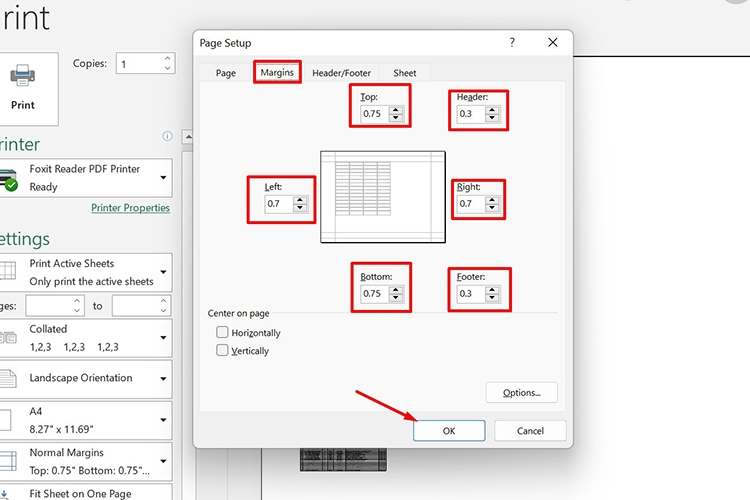Open the Landscape Orientation dropdown
Image resolution: width=750 pixels, height=500 pixels.
163,379
